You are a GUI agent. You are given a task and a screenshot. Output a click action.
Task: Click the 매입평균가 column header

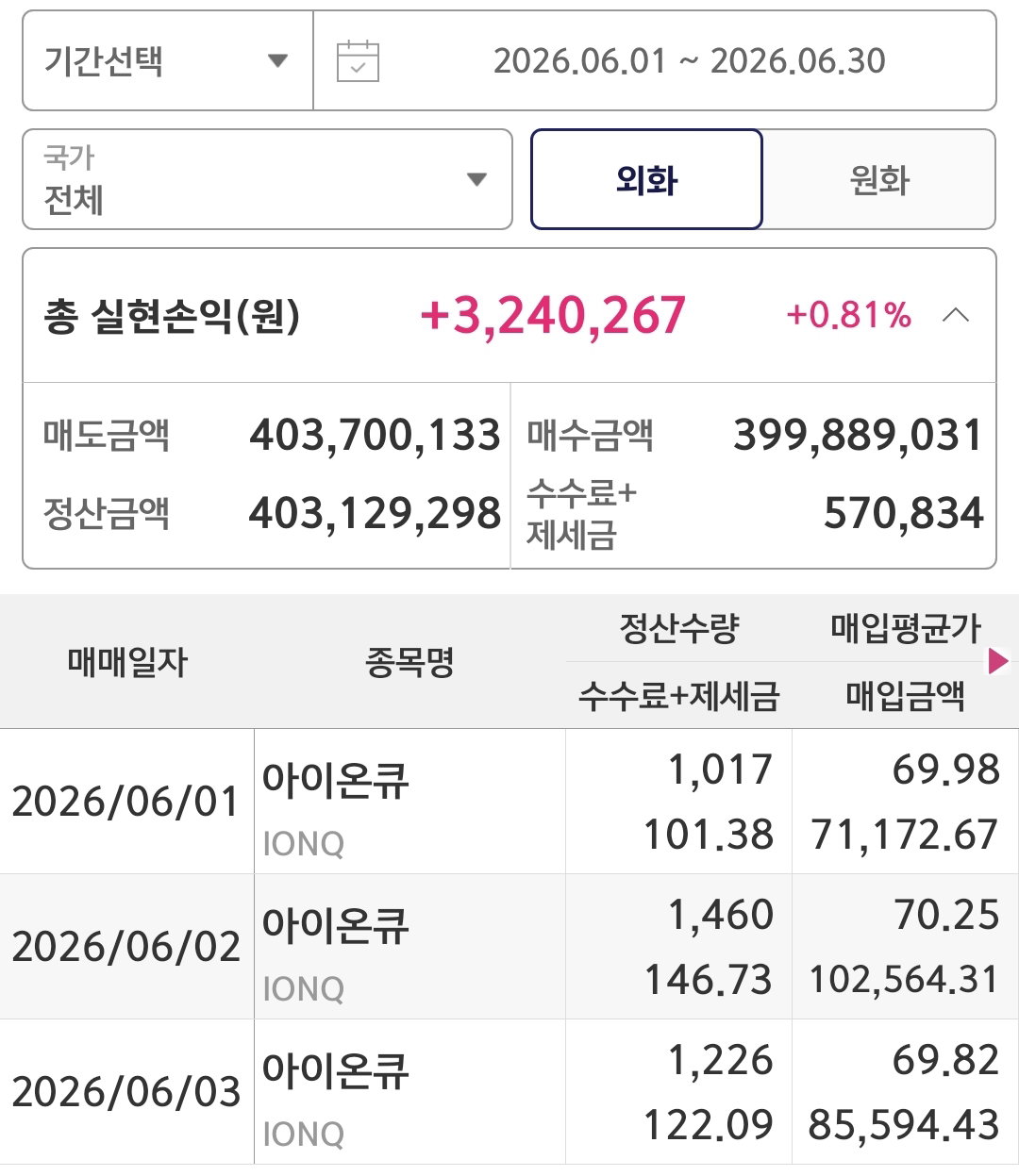tap(906, 628)
